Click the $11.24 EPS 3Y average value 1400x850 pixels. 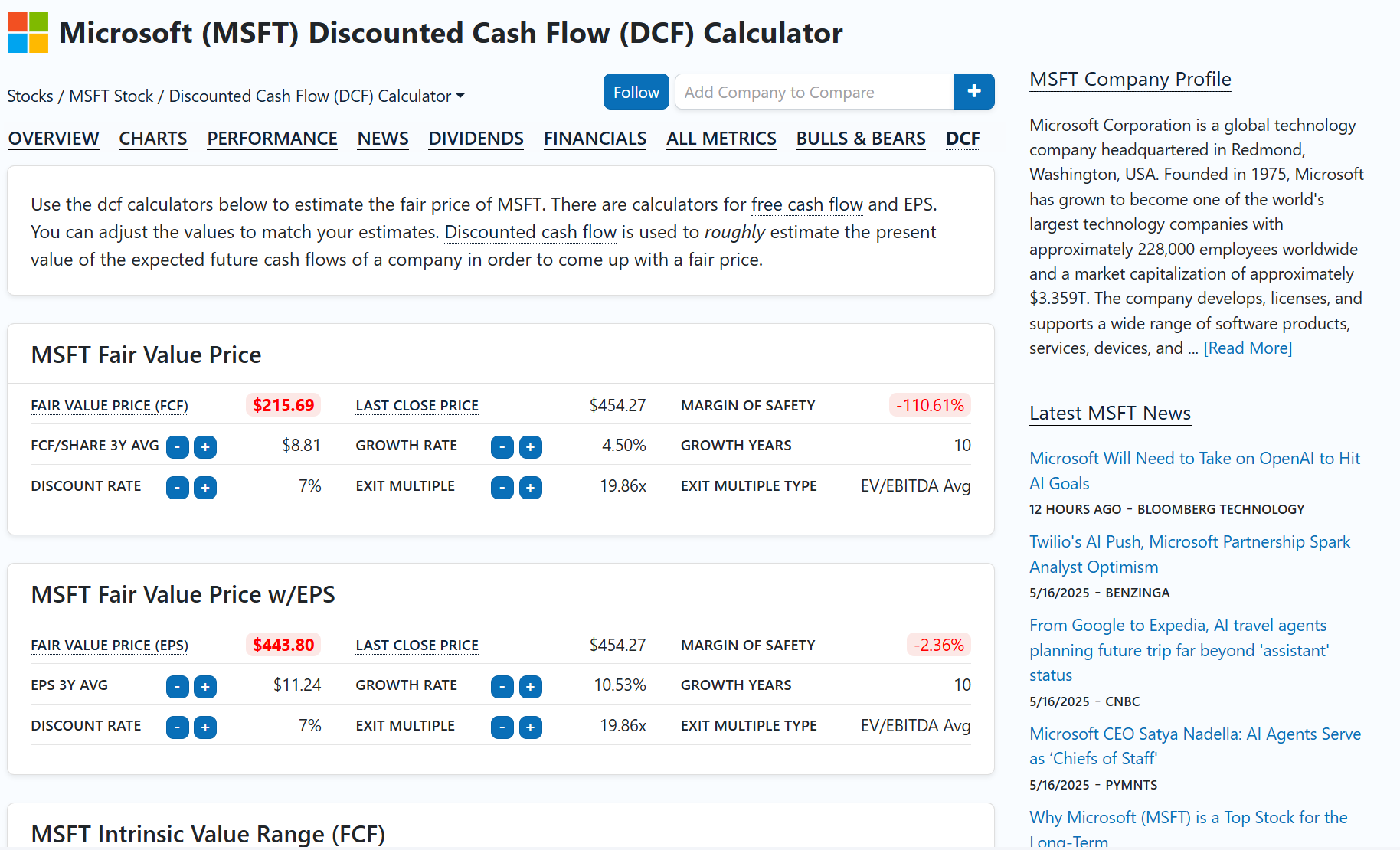point(297,685)
